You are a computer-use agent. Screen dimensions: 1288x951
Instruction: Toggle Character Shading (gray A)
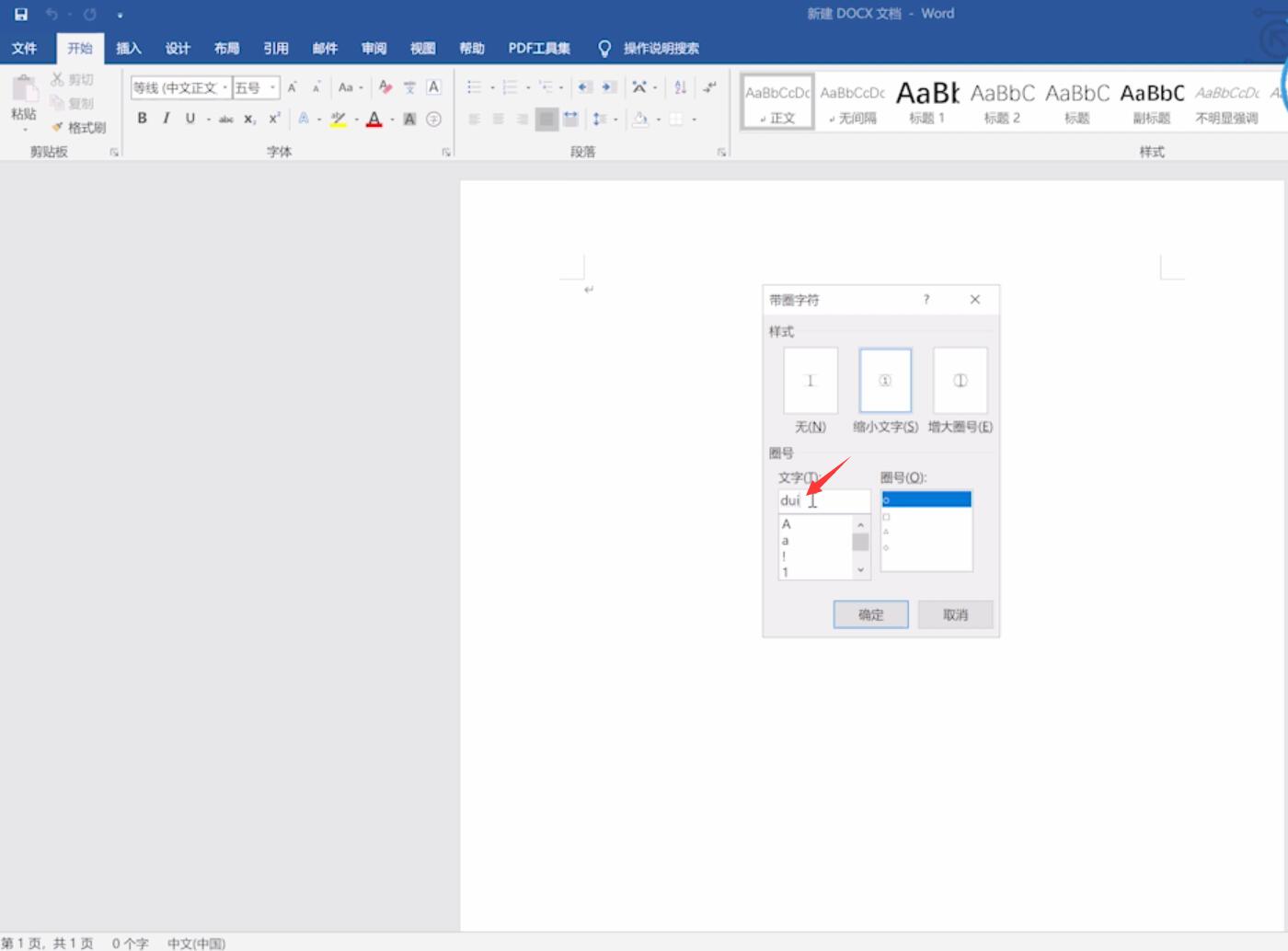point(409,119)
